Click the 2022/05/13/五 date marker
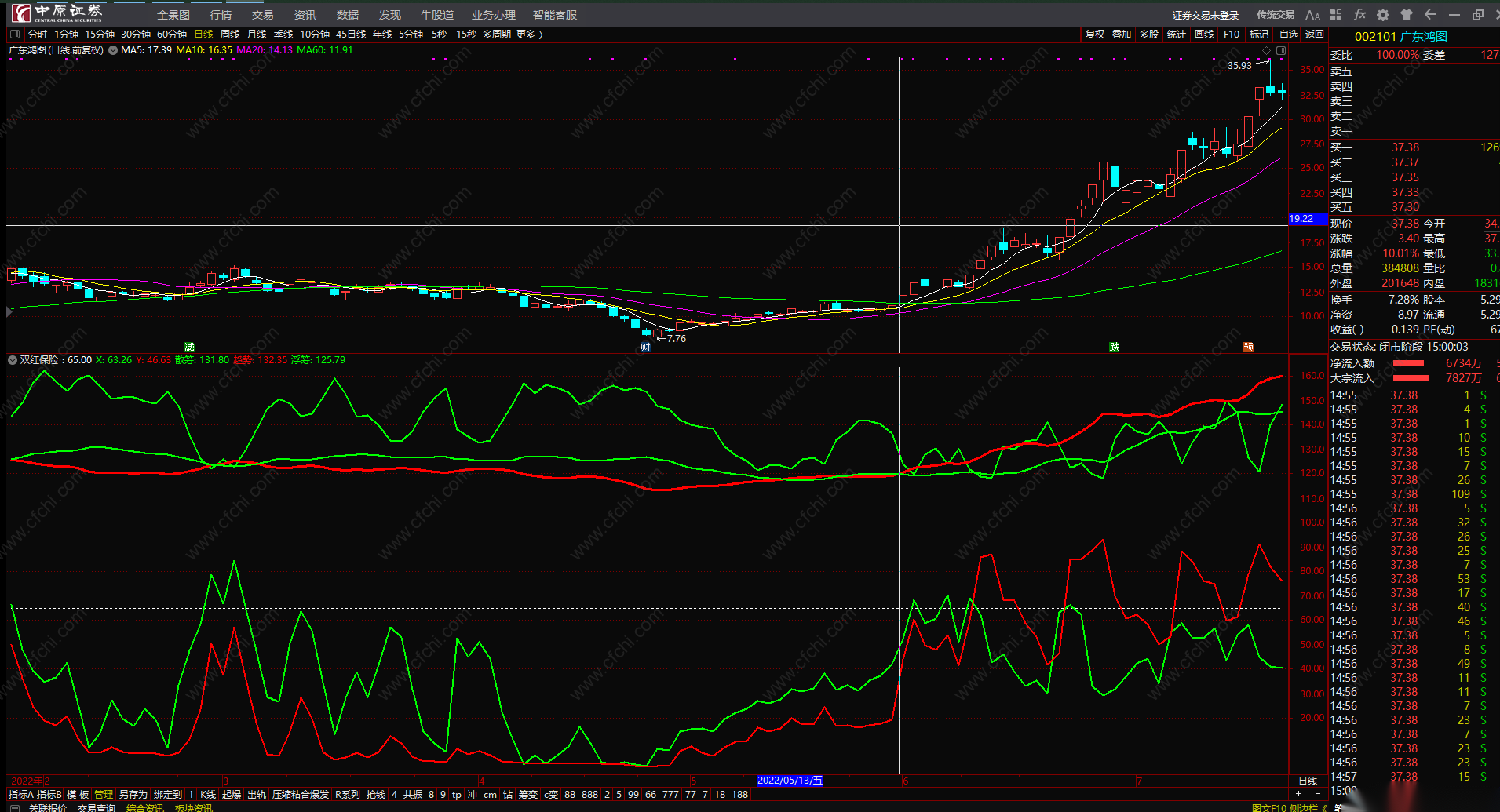 click(x=790, y=781)
